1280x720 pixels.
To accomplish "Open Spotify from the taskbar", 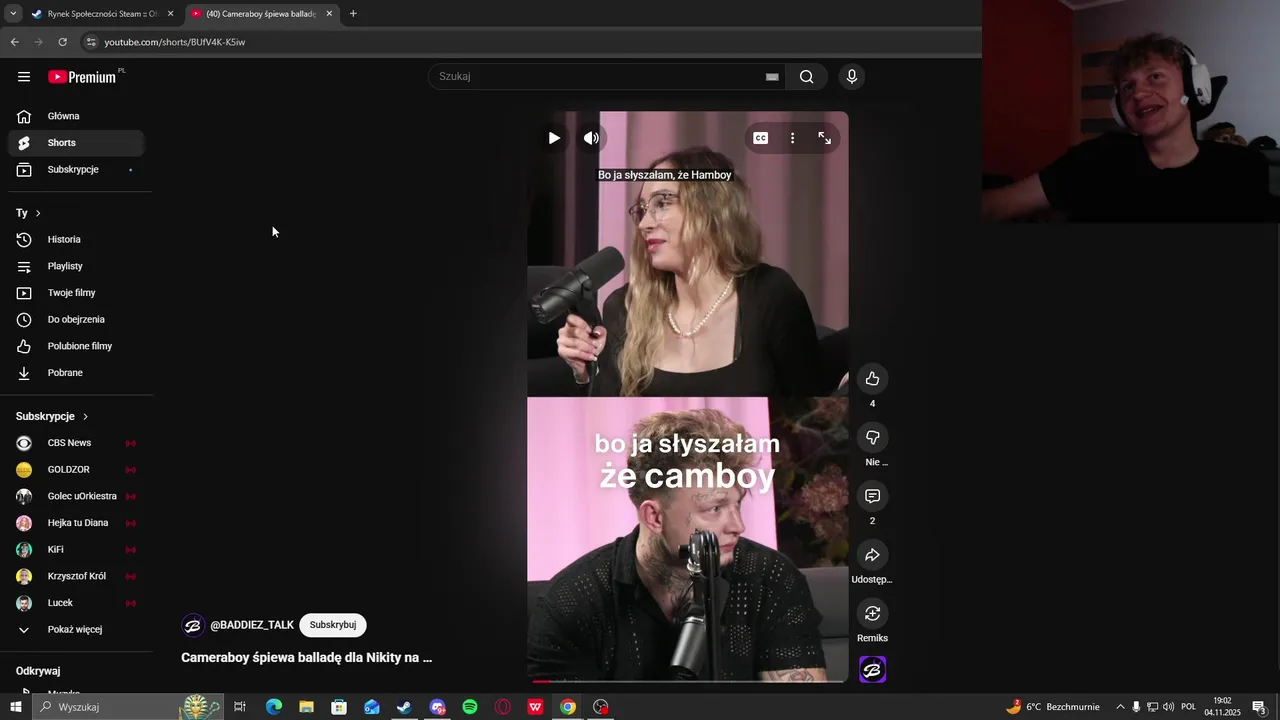I will pos(470,707).
